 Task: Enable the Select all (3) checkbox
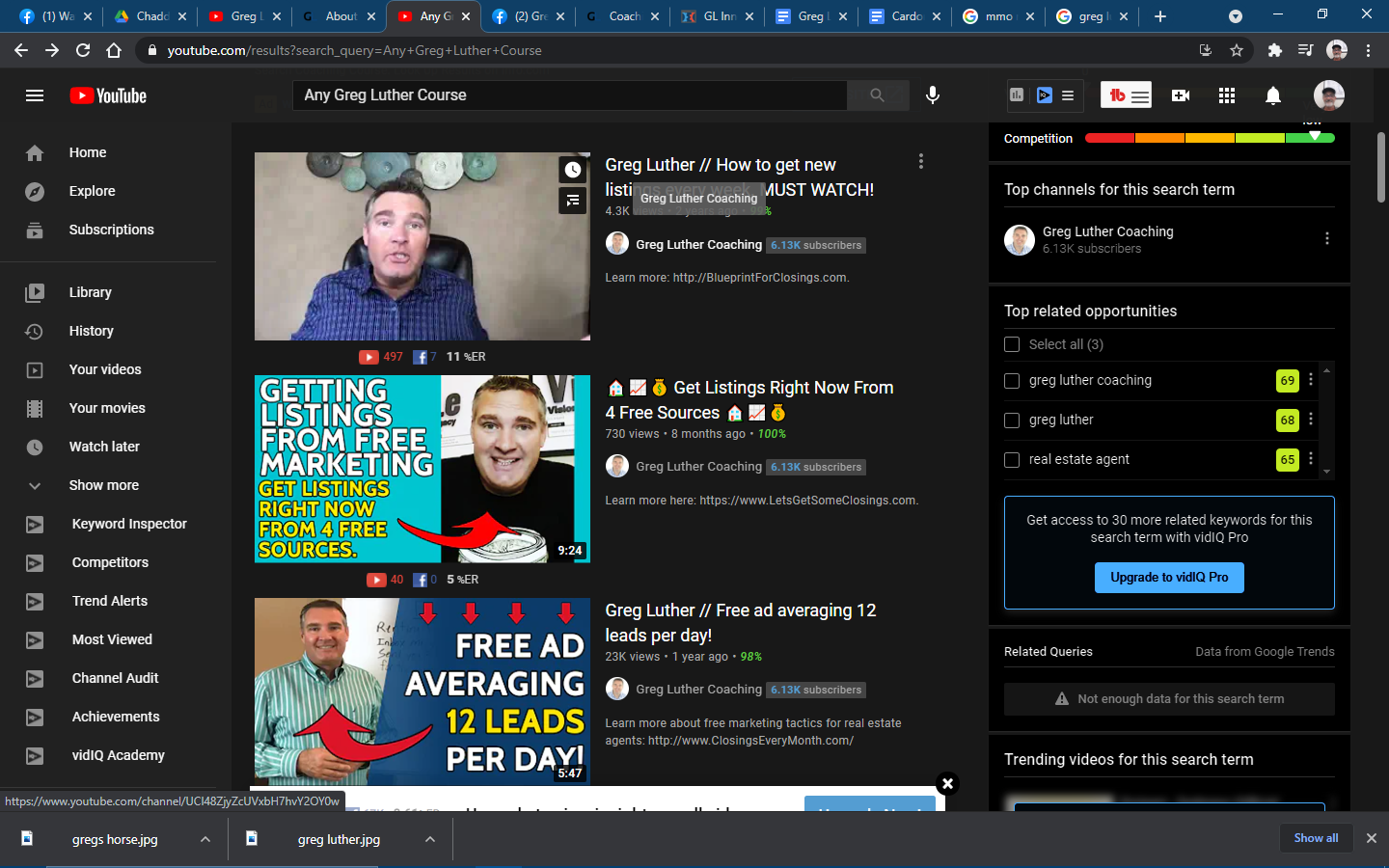point(1012,344)
